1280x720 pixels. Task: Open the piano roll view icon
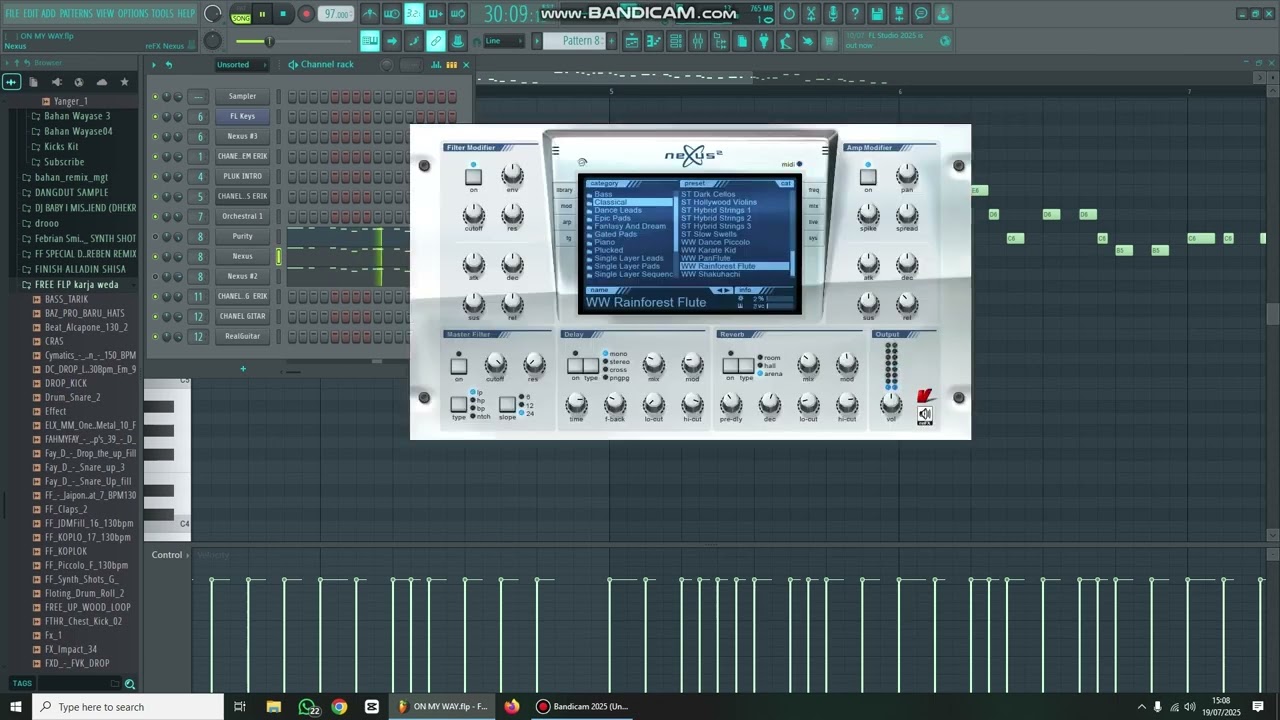pyautogui.click(x=654, y=41)
